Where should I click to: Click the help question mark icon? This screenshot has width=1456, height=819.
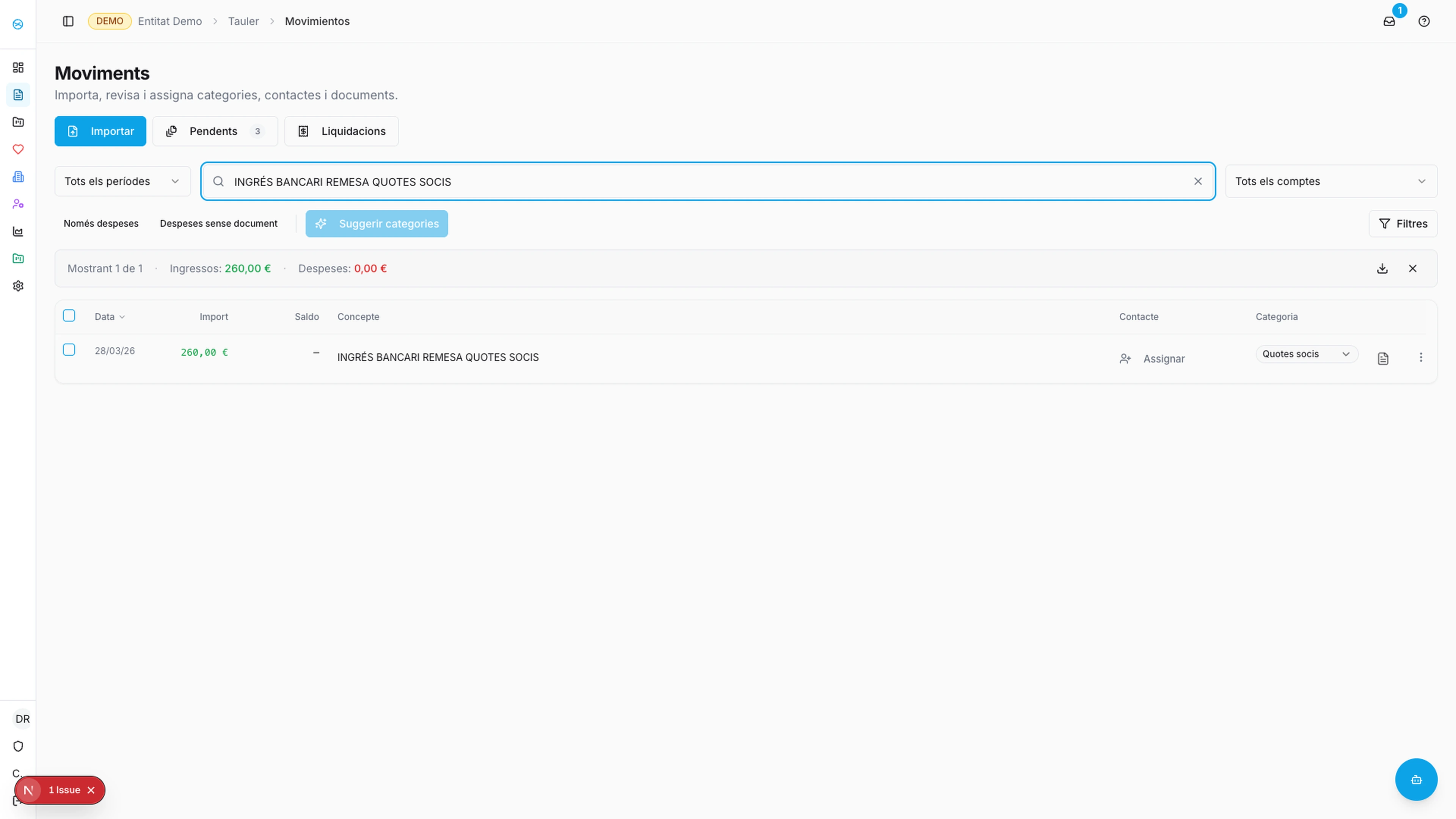click(x=1424, y=22)
